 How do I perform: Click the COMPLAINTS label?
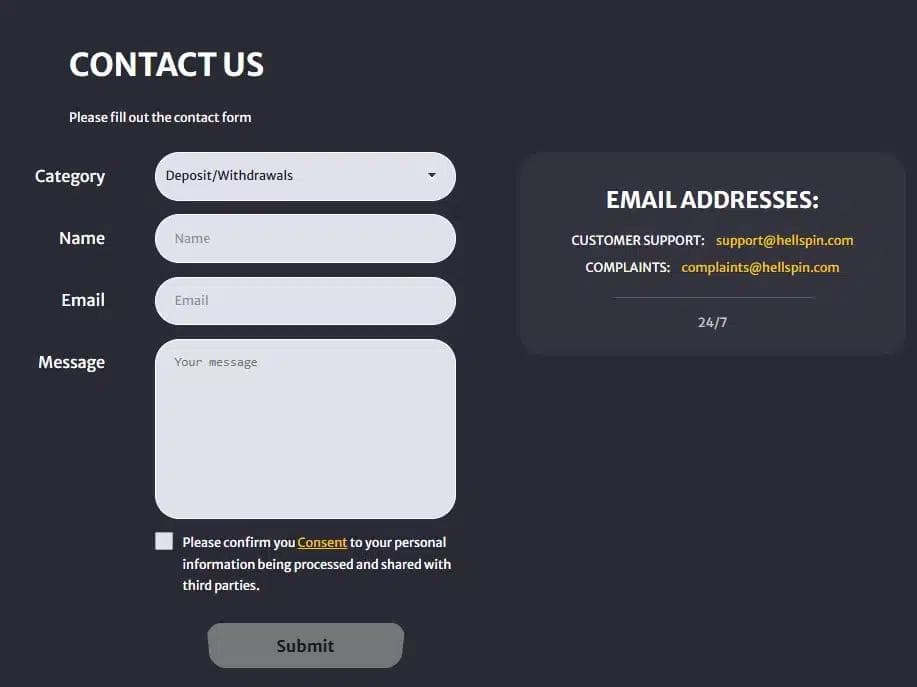click(x=627, y=267)
